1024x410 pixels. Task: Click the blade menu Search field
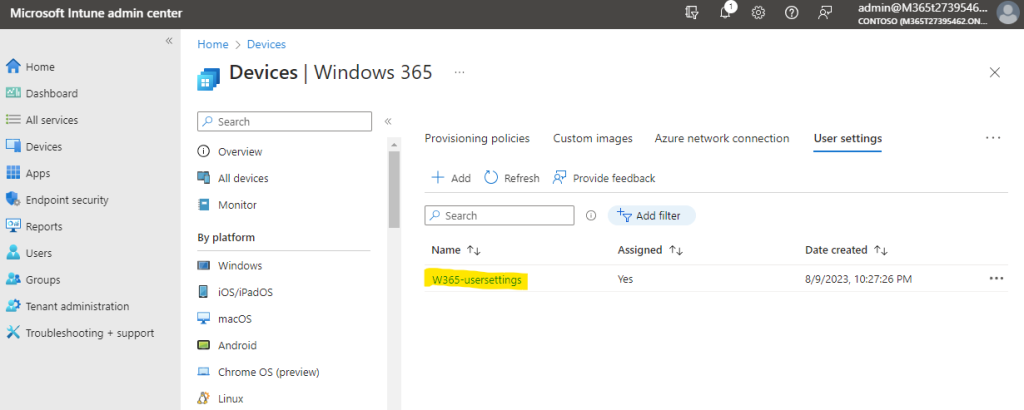click(284, 121)
